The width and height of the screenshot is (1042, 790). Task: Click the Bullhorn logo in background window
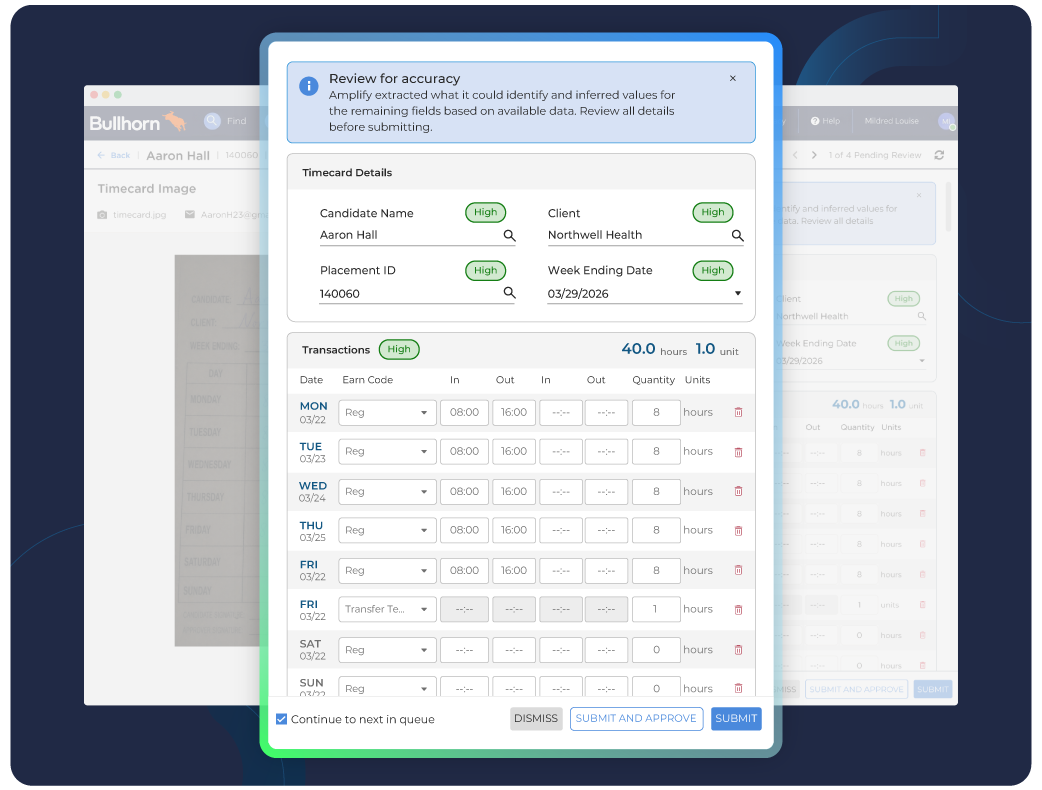click(x=138, y=122)
